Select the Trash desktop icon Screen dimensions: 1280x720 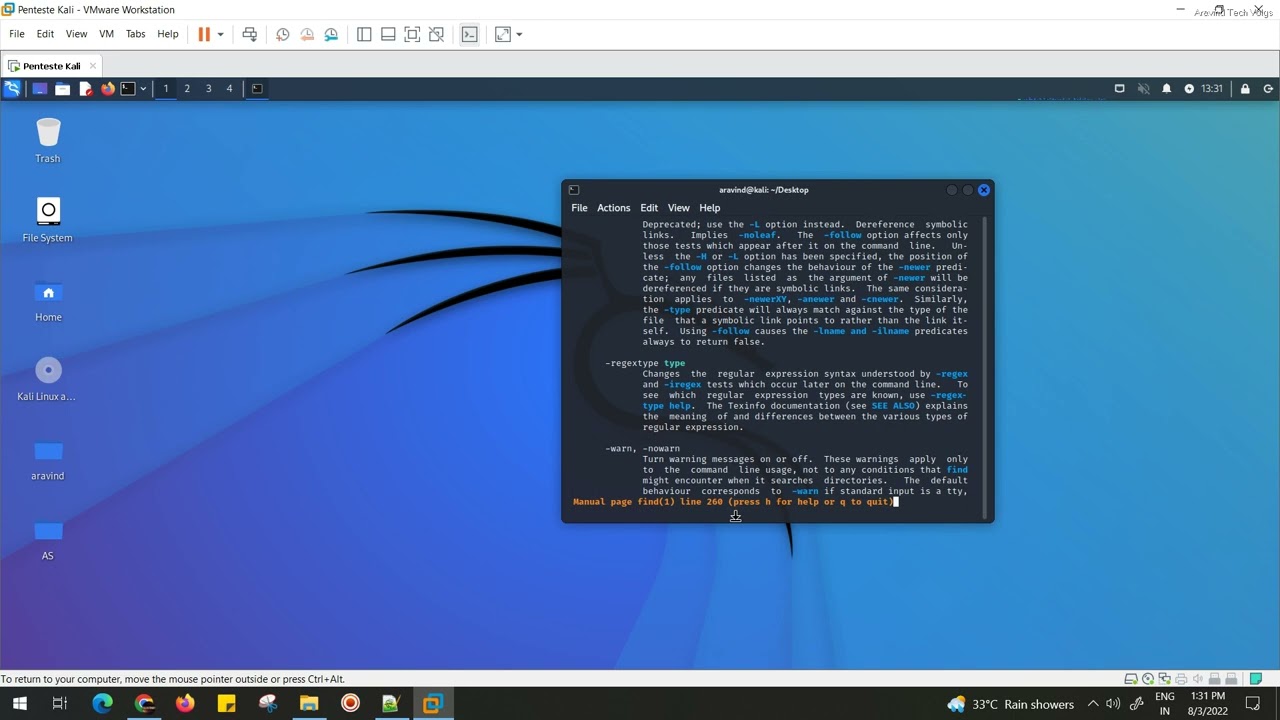[48, 140]
